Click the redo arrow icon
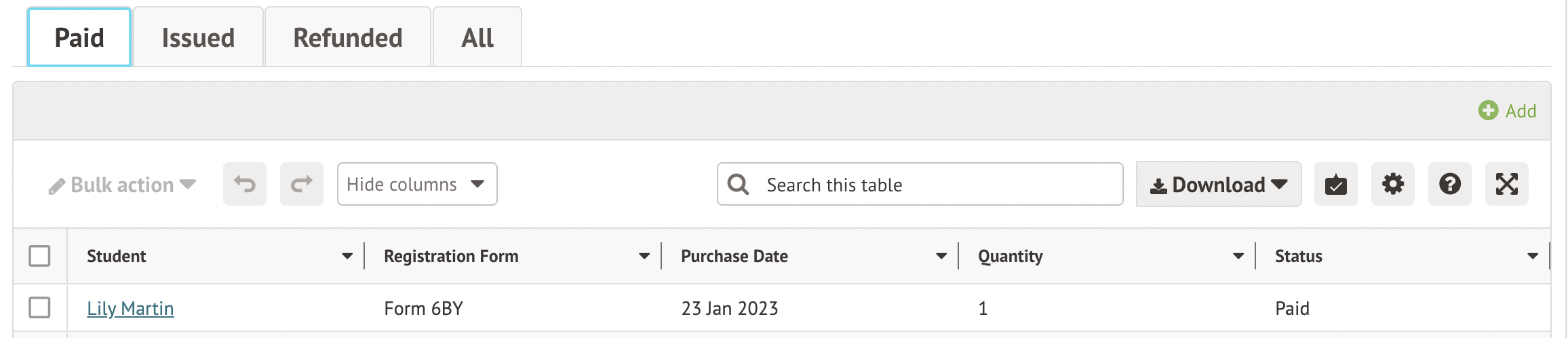1568x338 pixels. [302, 184]
